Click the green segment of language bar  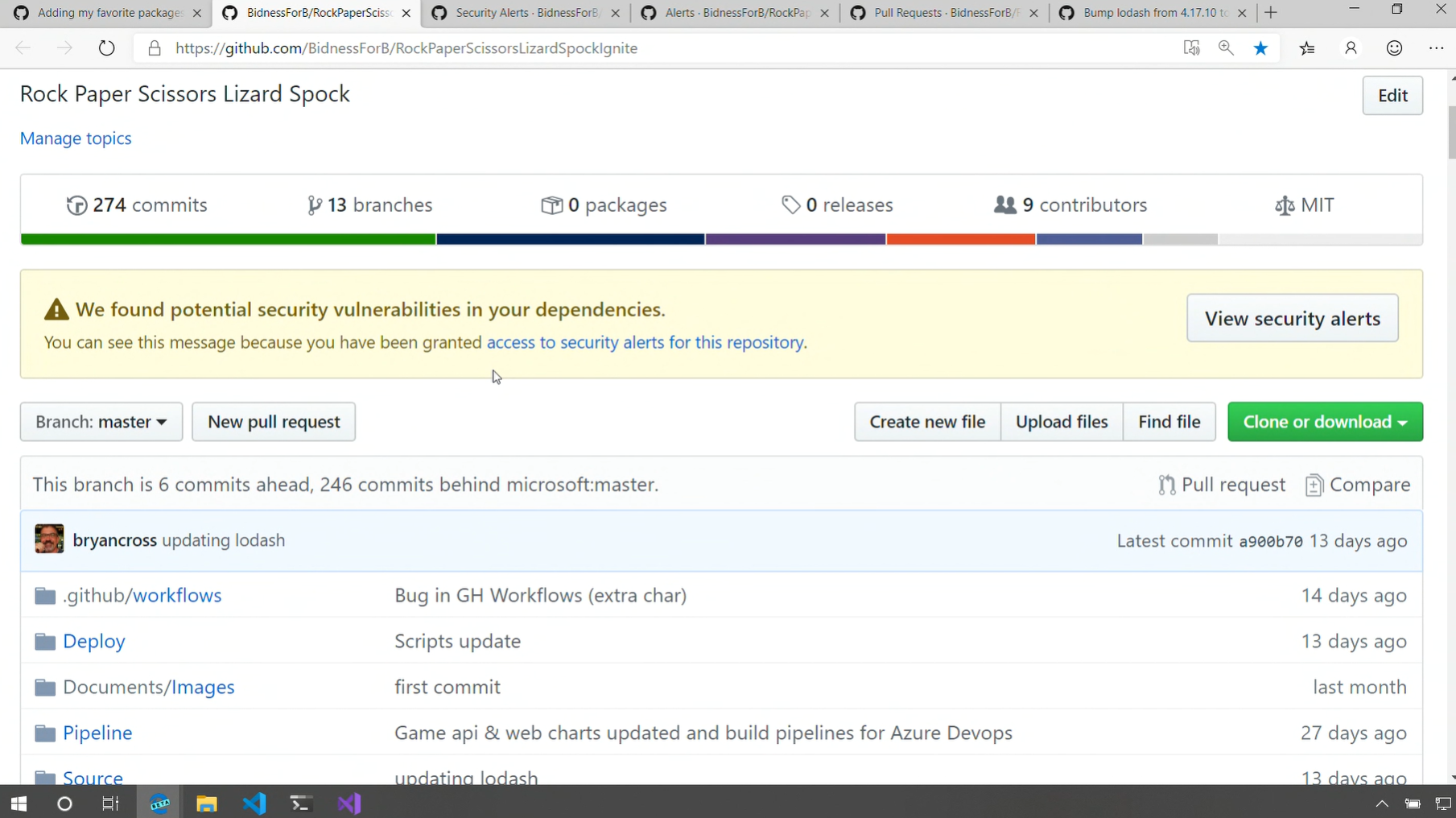pyautogui.click(x=228, y=239)
